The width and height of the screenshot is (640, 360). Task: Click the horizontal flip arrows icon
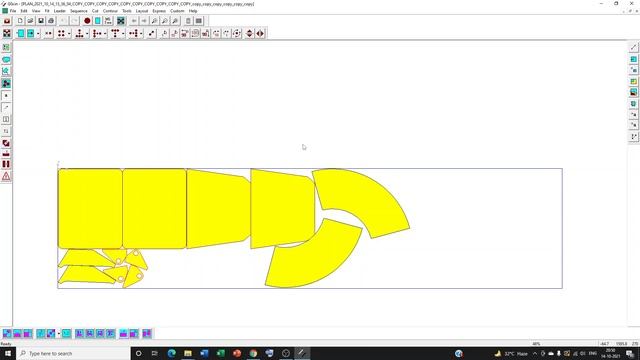tap(260, 33)
